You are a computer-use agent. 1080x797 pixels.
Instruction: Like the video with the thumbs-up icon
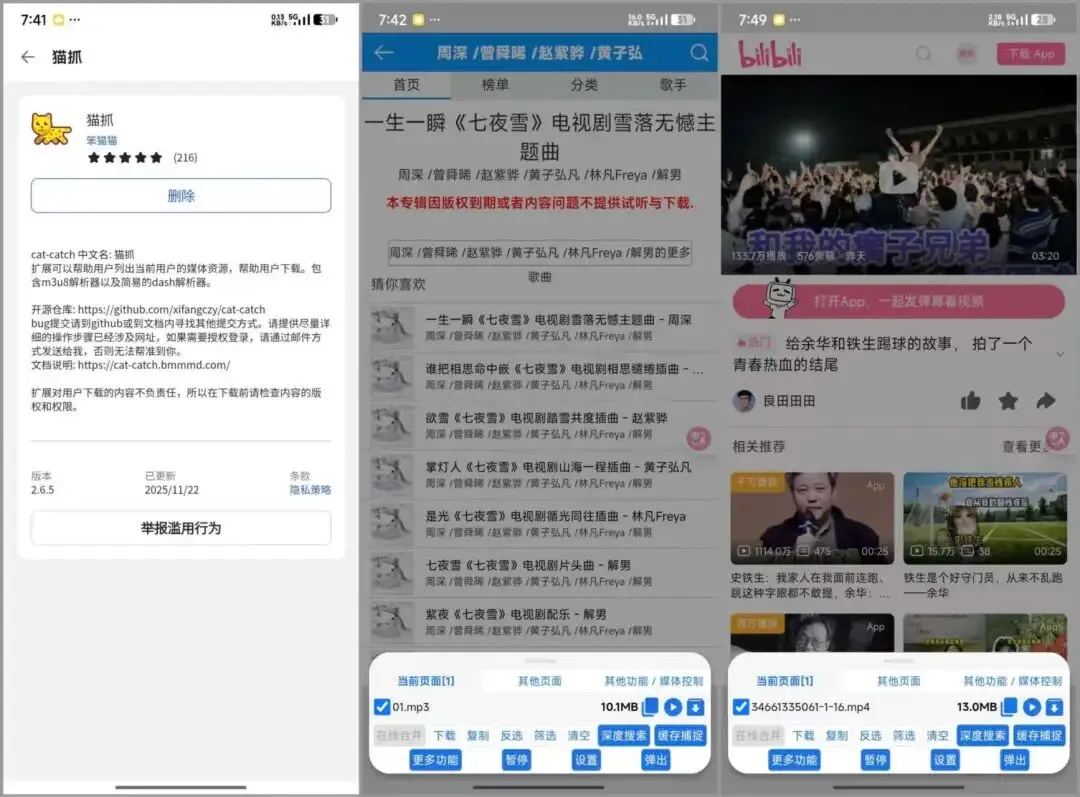(970, 401)
